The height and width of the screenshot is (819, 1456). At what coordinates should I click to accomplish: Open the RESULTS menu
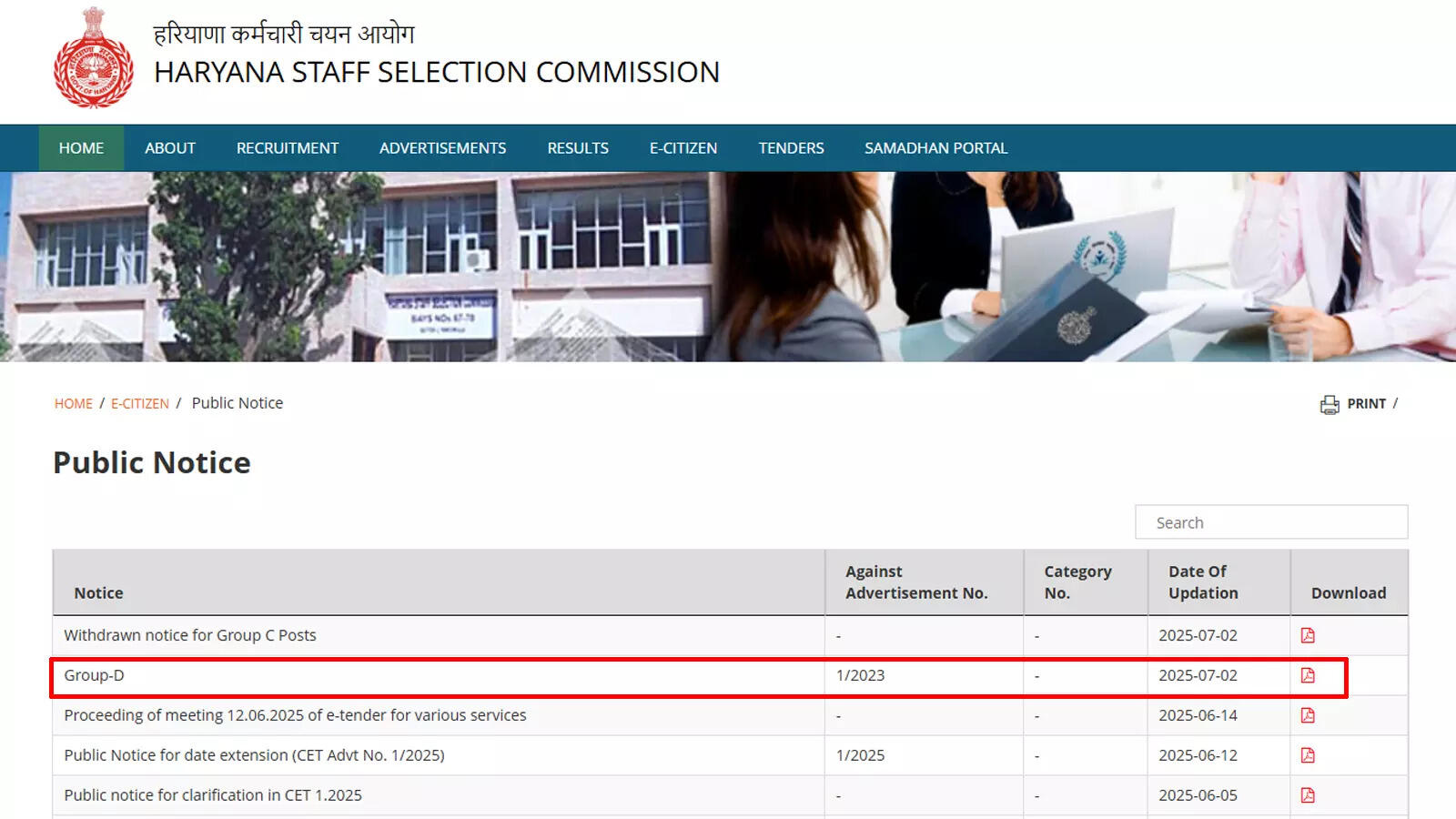point(578,148)
